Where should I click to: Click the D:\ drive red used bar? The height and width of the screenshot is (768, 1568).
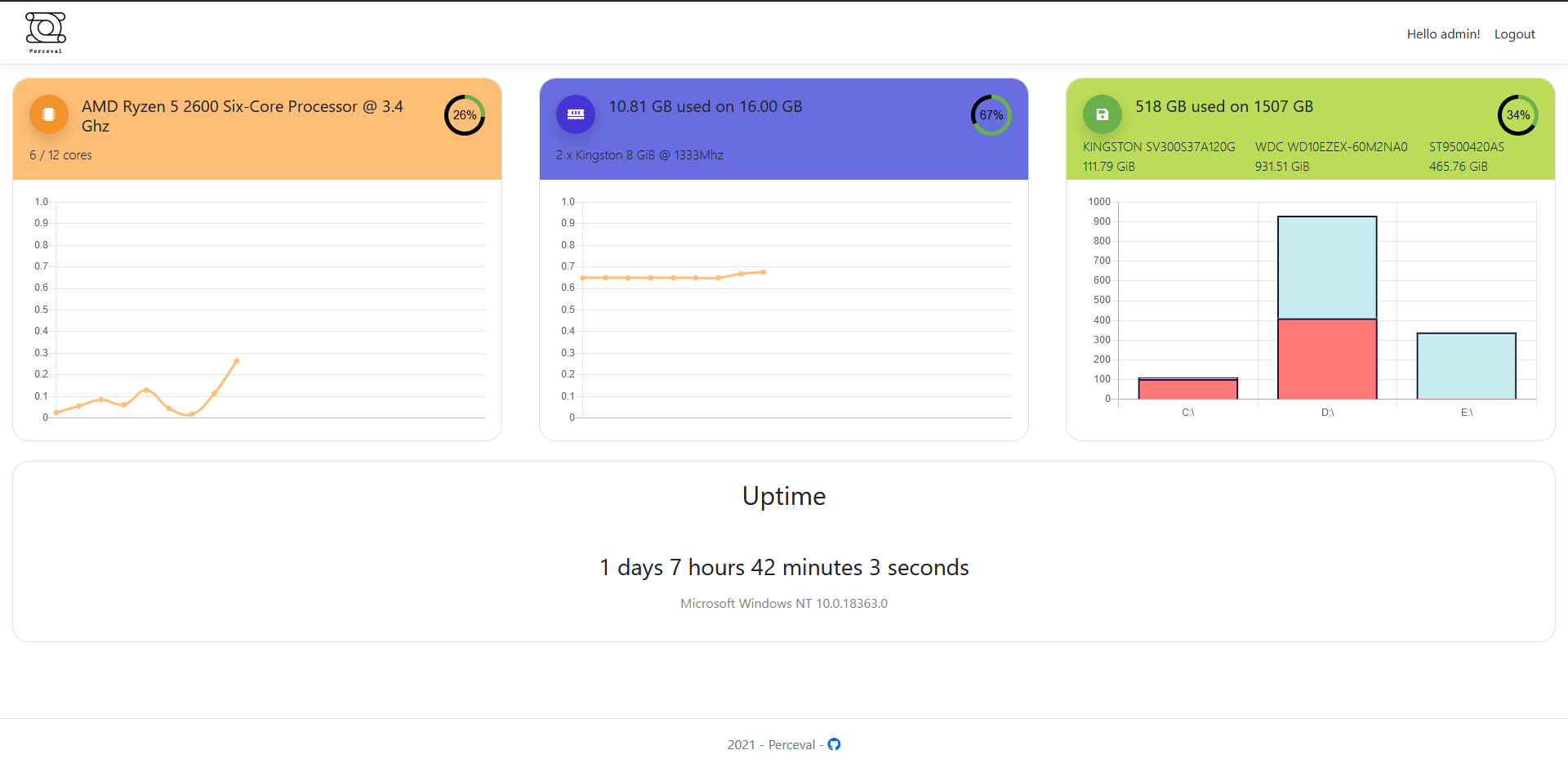pyautogui.click(x=1327, y=359)
